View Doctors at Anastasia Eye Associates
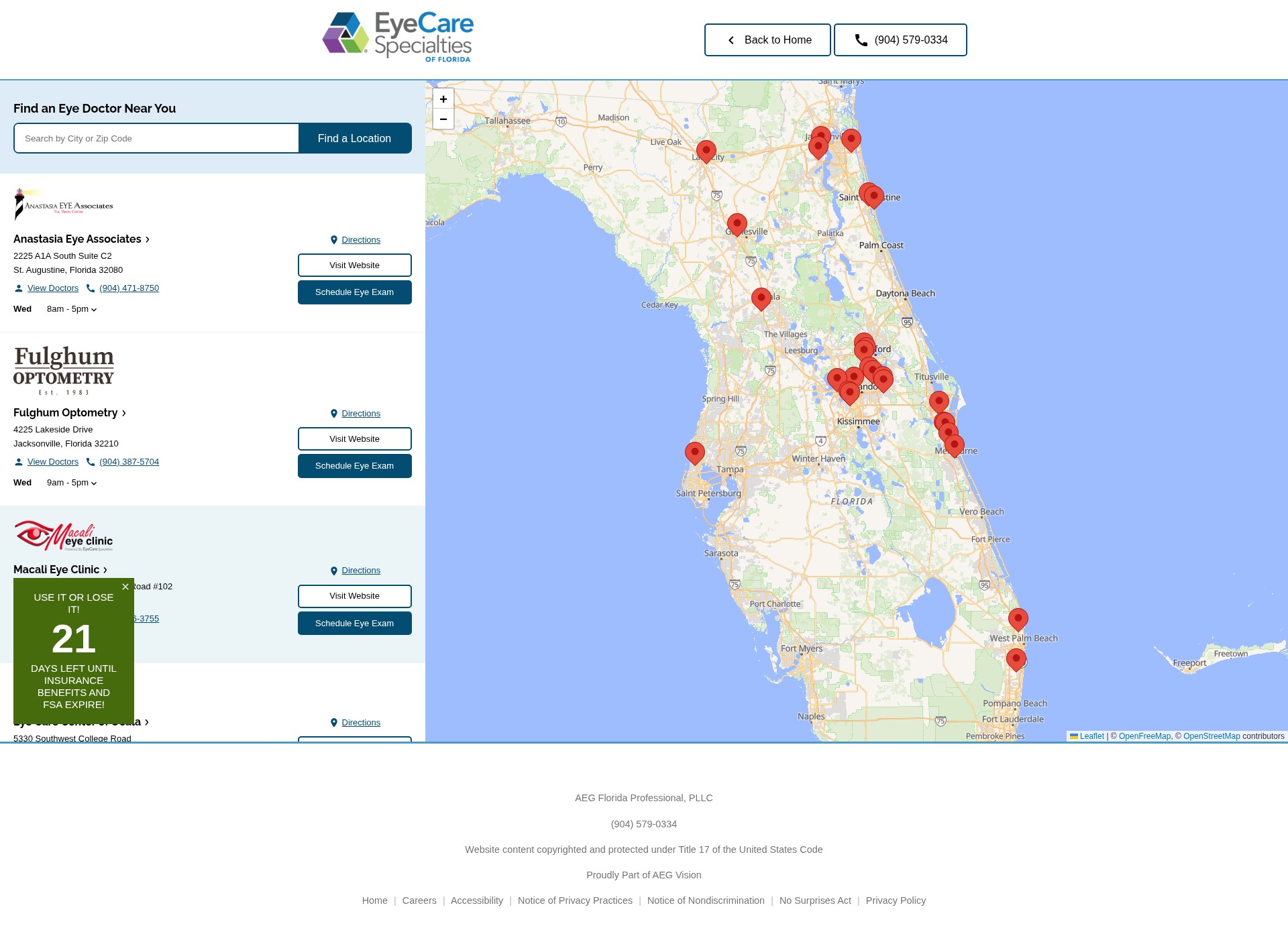The height and width of the screenshot is (936, 1288). click(46, 288)
